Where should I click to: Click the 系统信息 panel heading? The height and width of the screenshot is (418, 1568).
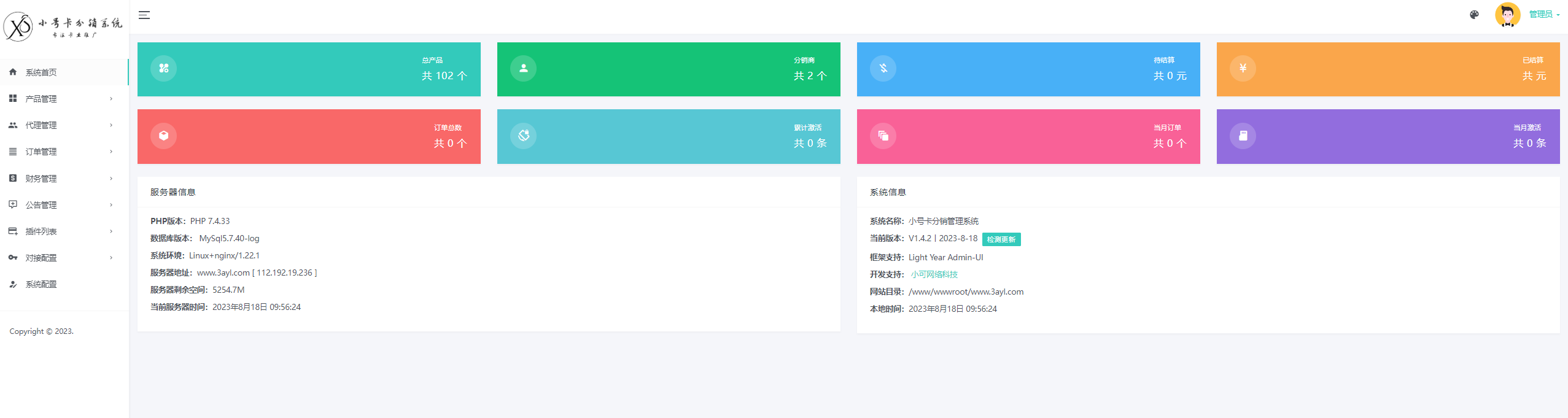[x=888, y=192]
